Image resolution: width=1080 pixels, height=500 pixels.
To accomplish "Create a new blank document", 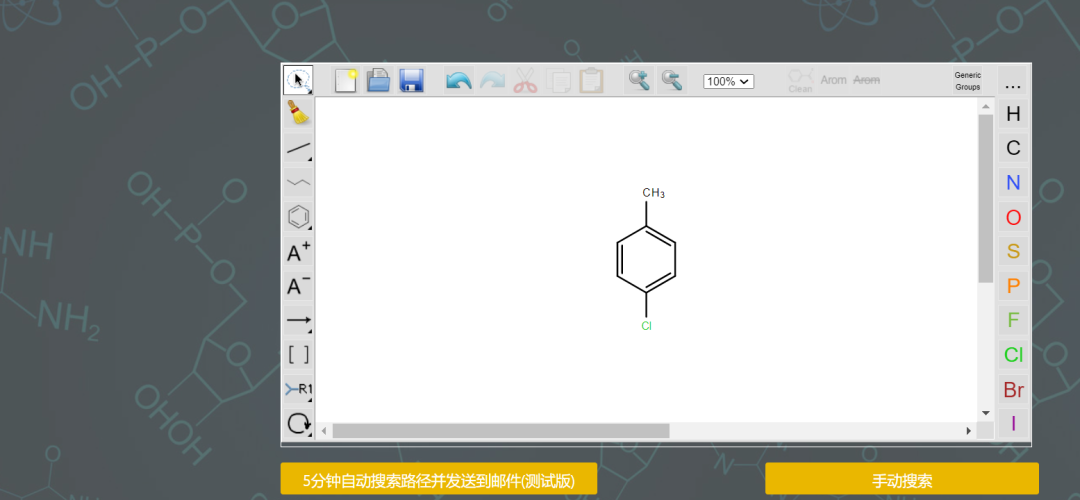I will click(346, 80).
